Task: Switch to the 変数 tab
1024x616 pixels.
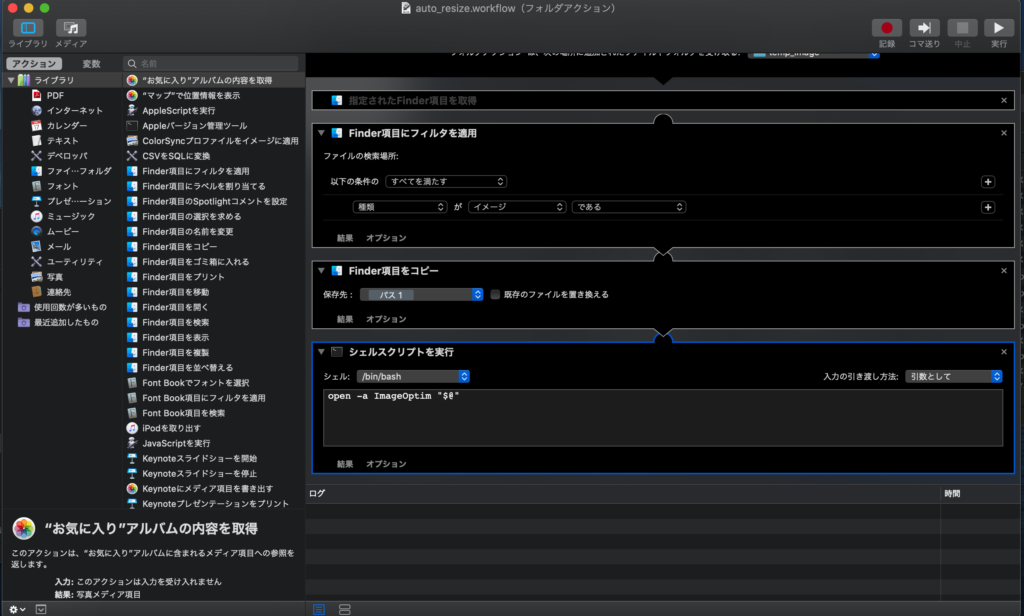Action: pos(91,63)
